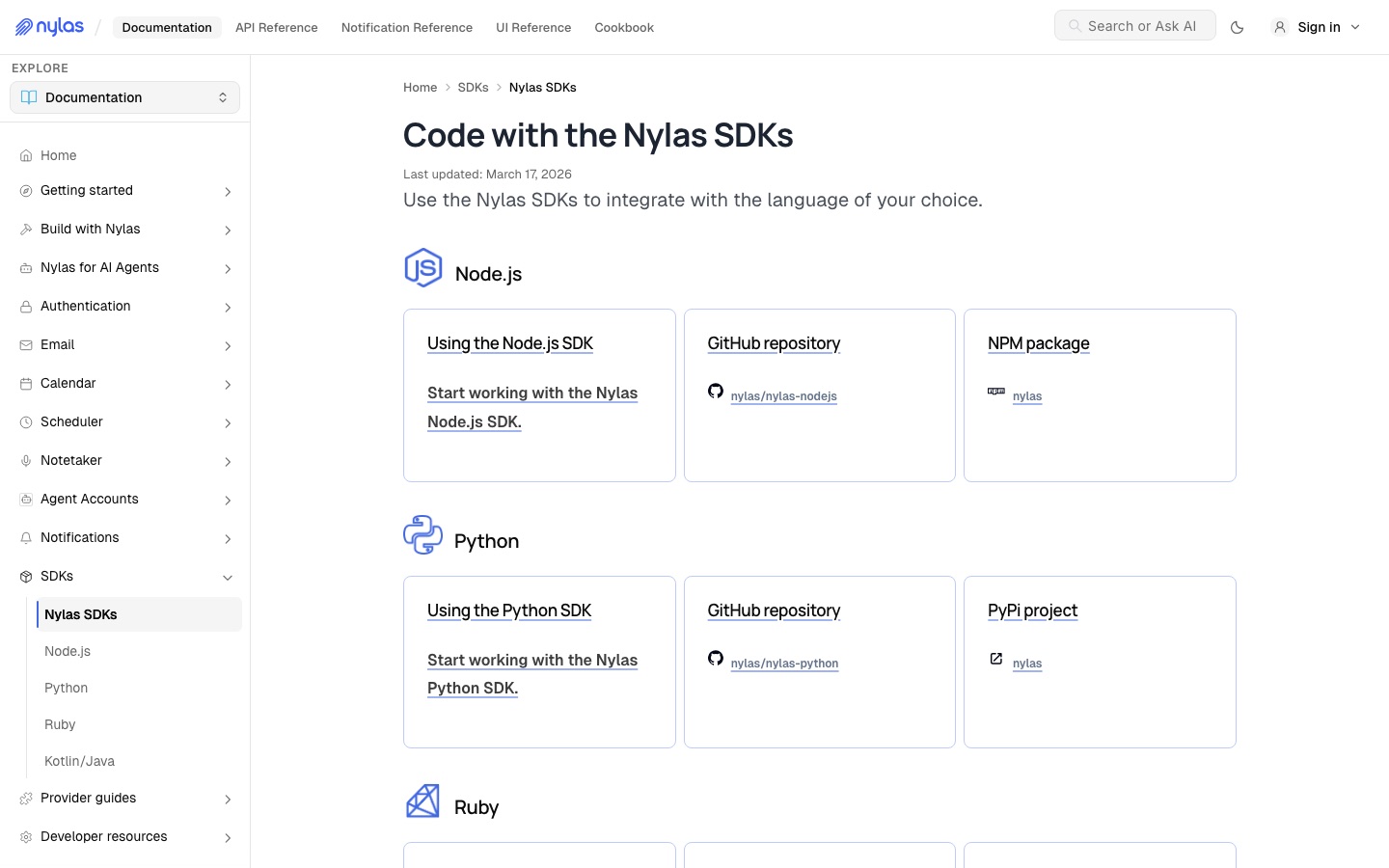Click external link icon in PyPi project card

point(996,659)
